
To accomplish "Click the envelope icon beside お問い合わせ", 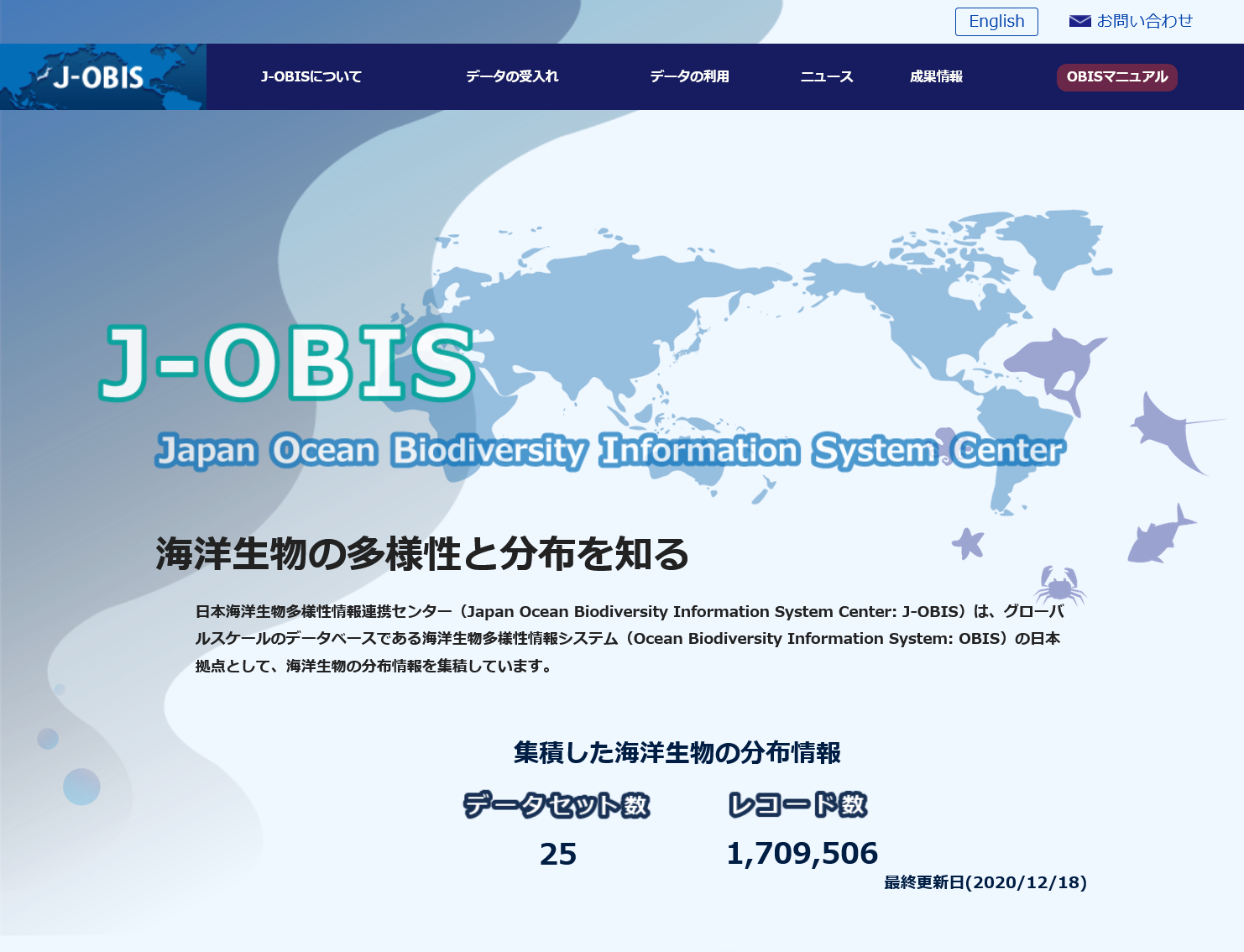I will [x=1079, y=21].
